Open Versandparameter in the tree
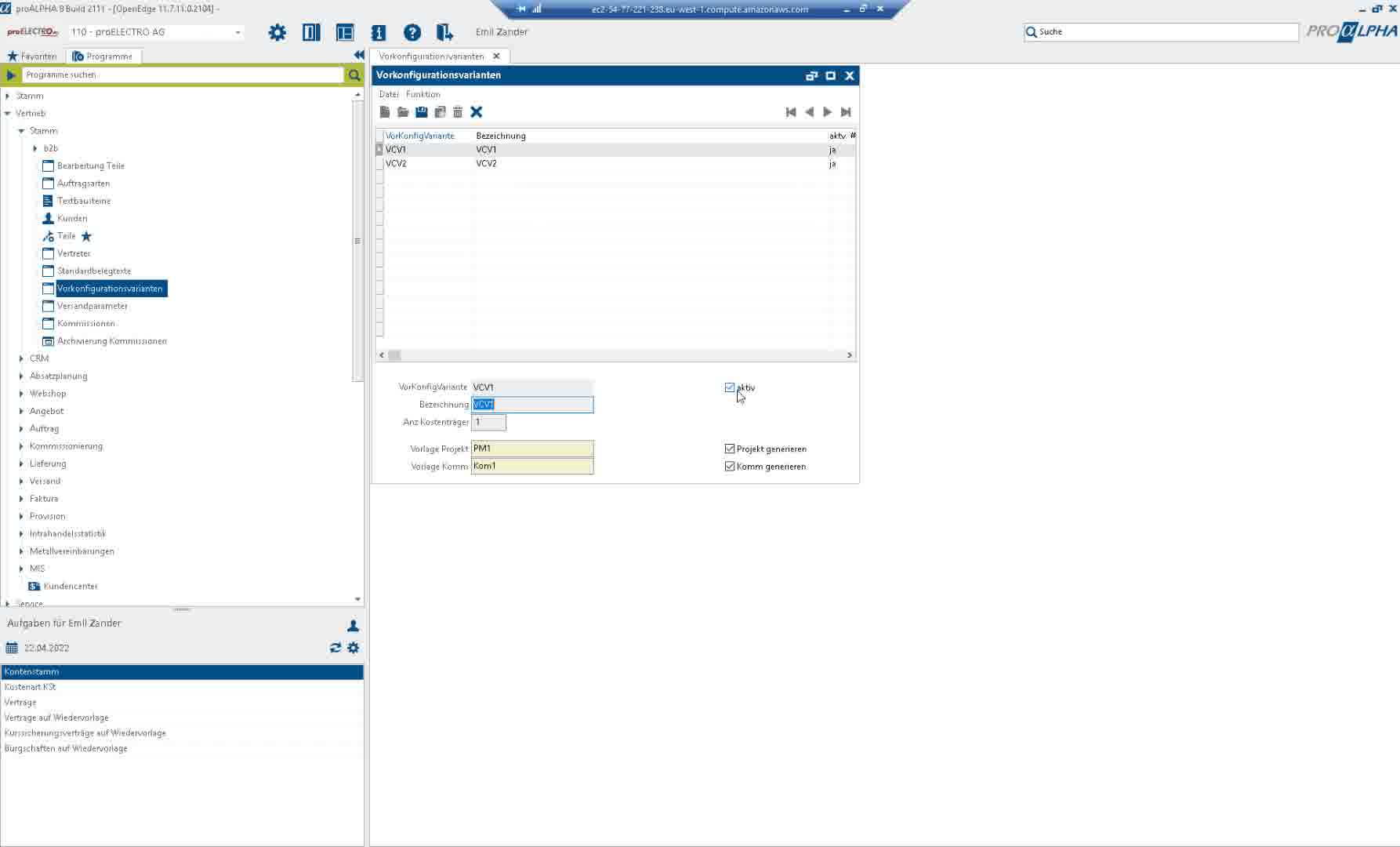Screen dimensions: 1400x847 coord(92,306)
